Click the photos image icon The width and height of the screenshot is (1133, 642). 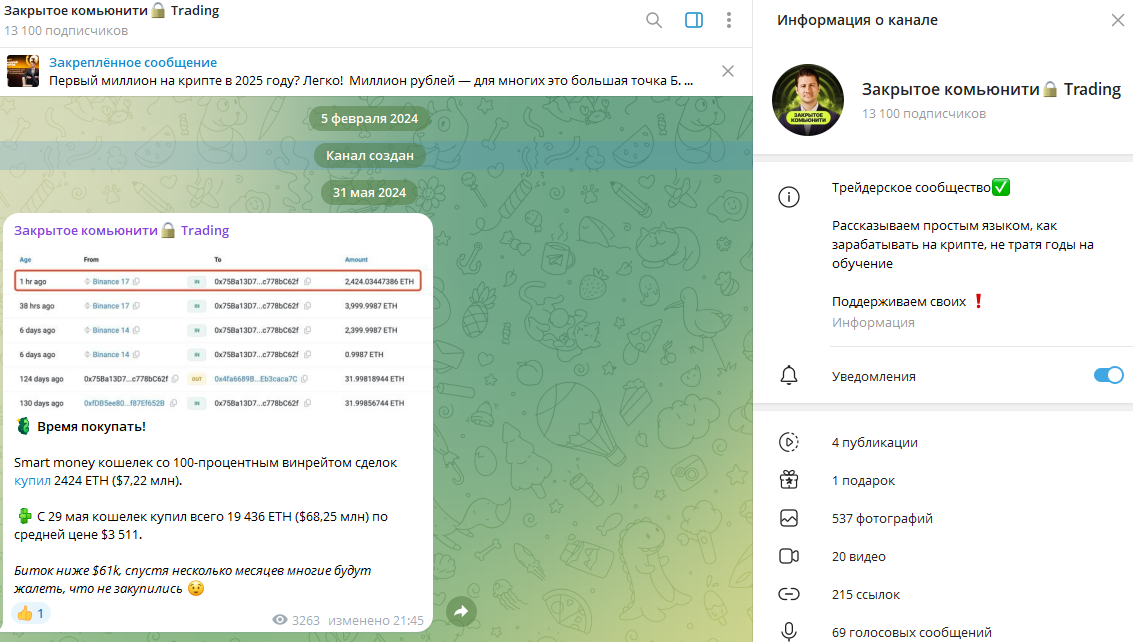(789, 518)
